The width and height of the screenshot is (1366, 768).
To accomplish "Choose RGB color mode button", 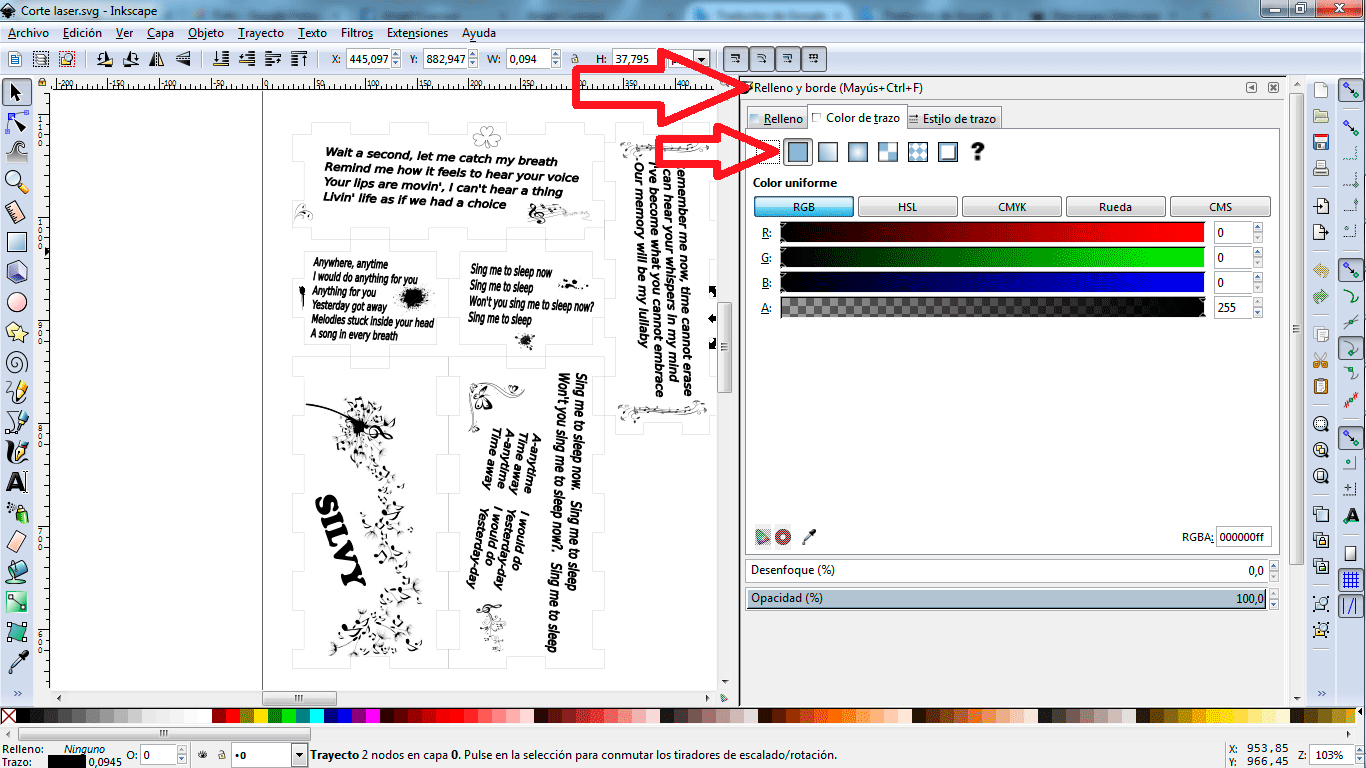I will 804,207.
